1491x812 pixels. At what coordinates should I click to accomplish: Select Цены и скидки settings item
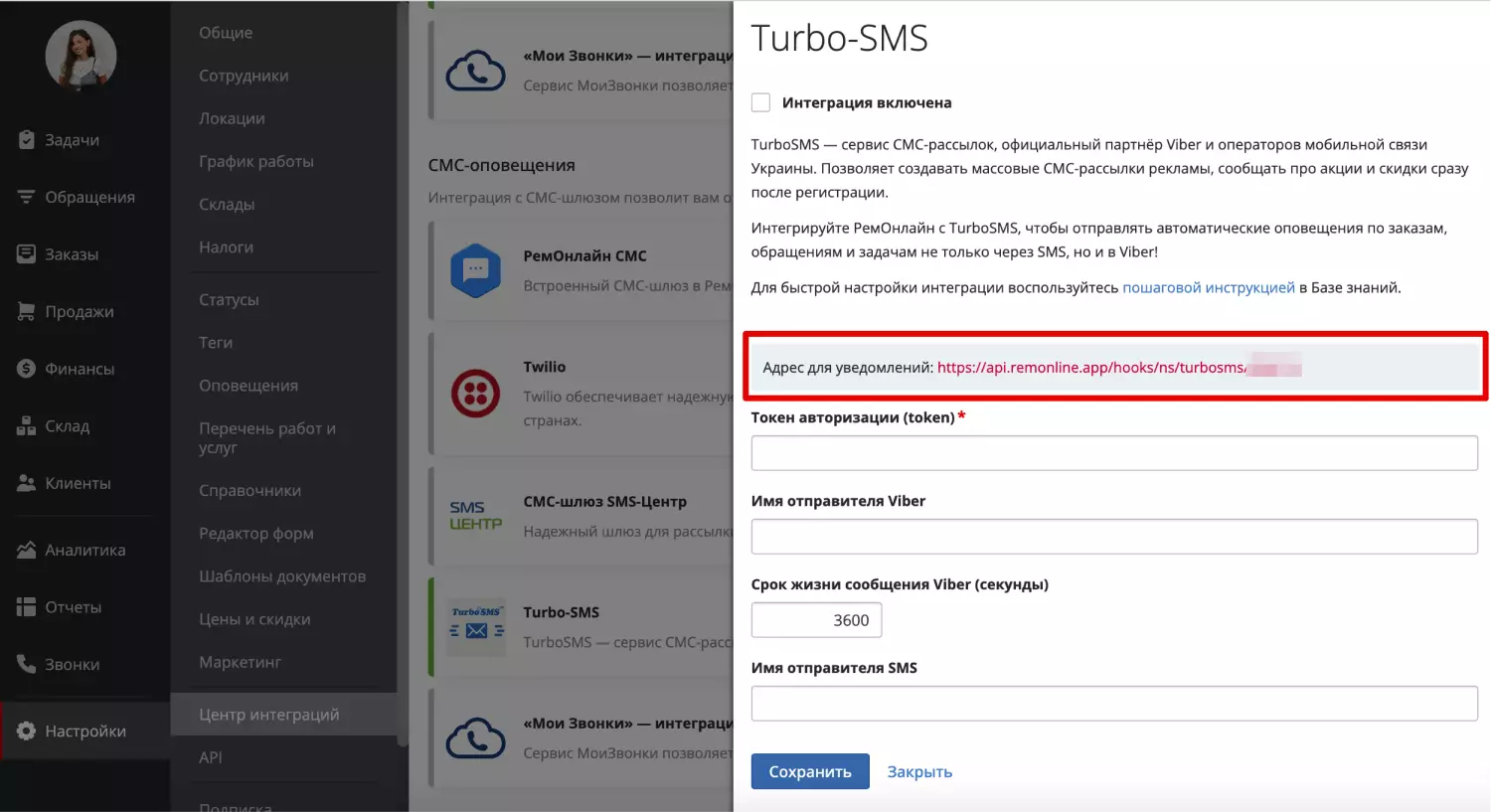click(254, 619)
